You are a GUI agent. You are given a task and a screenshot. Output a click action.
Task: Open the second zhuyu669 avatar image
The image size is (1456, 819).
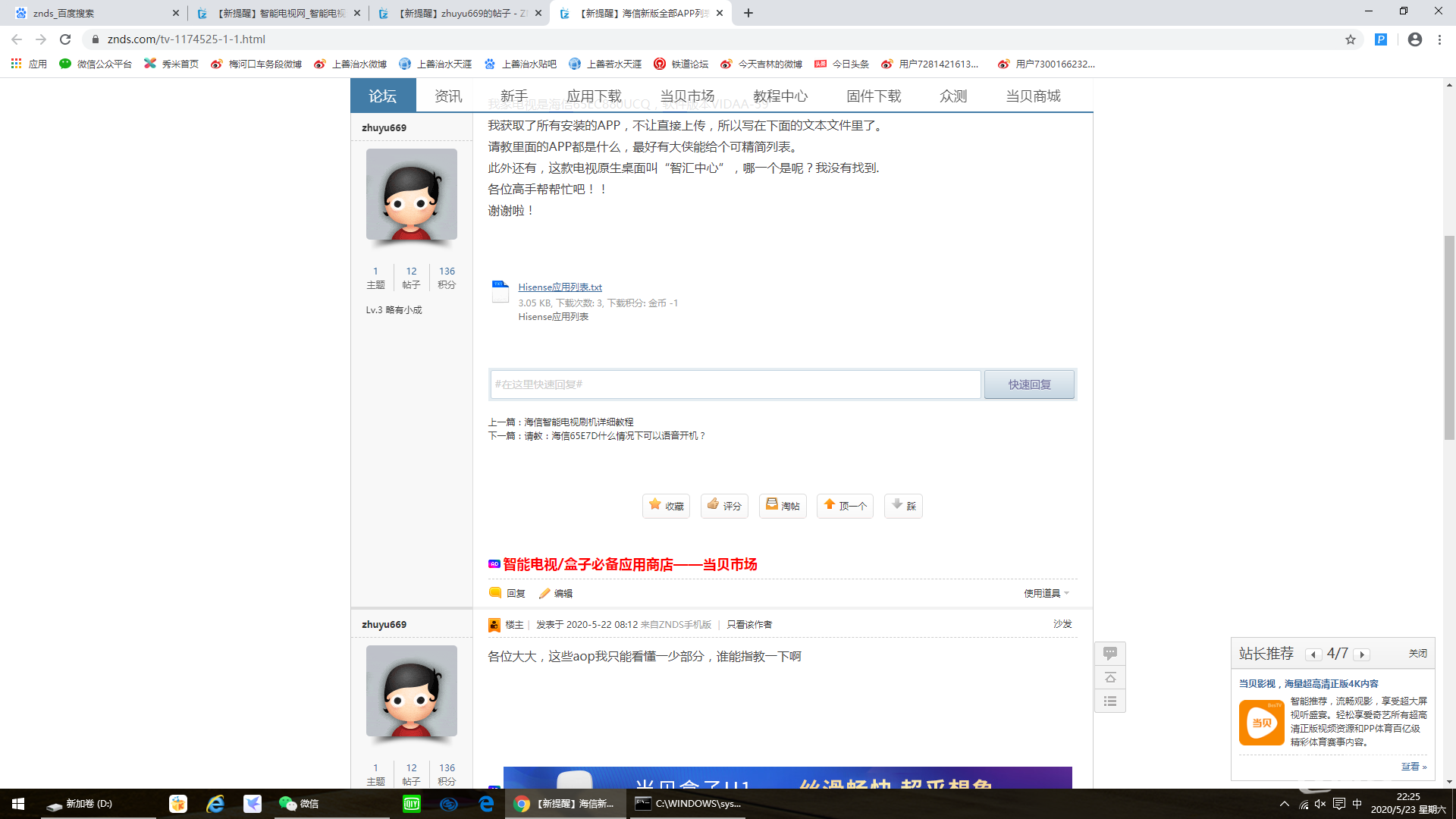[x=412, y=691]
